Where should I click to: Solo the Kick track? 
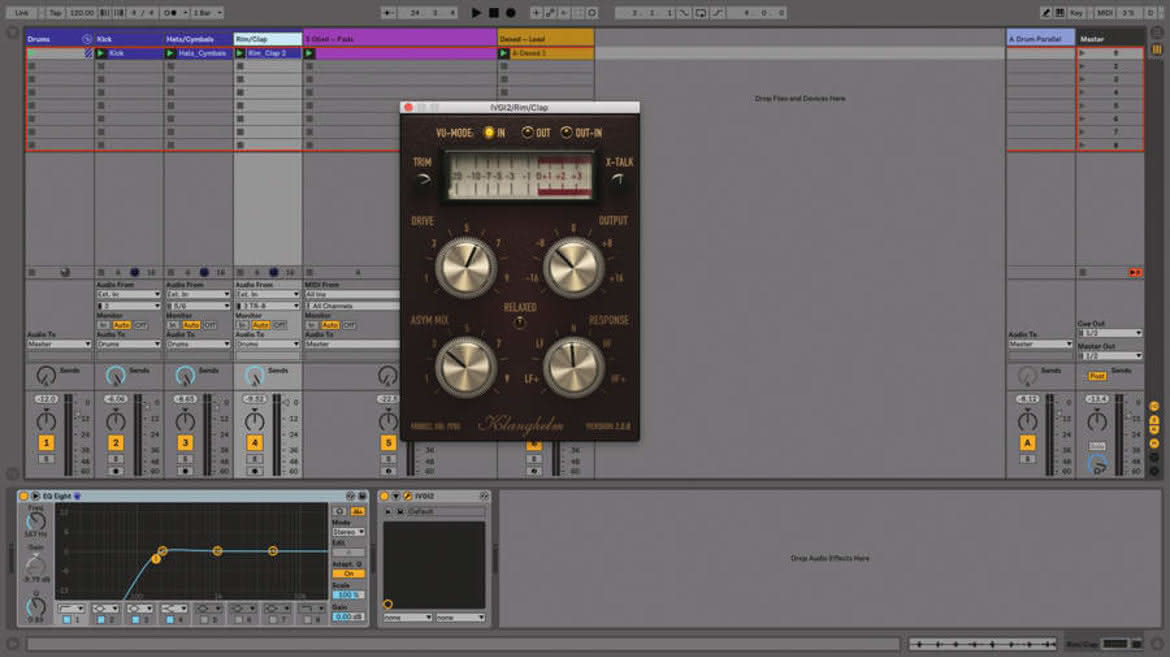pyautogui.click(x=116, y=459)
